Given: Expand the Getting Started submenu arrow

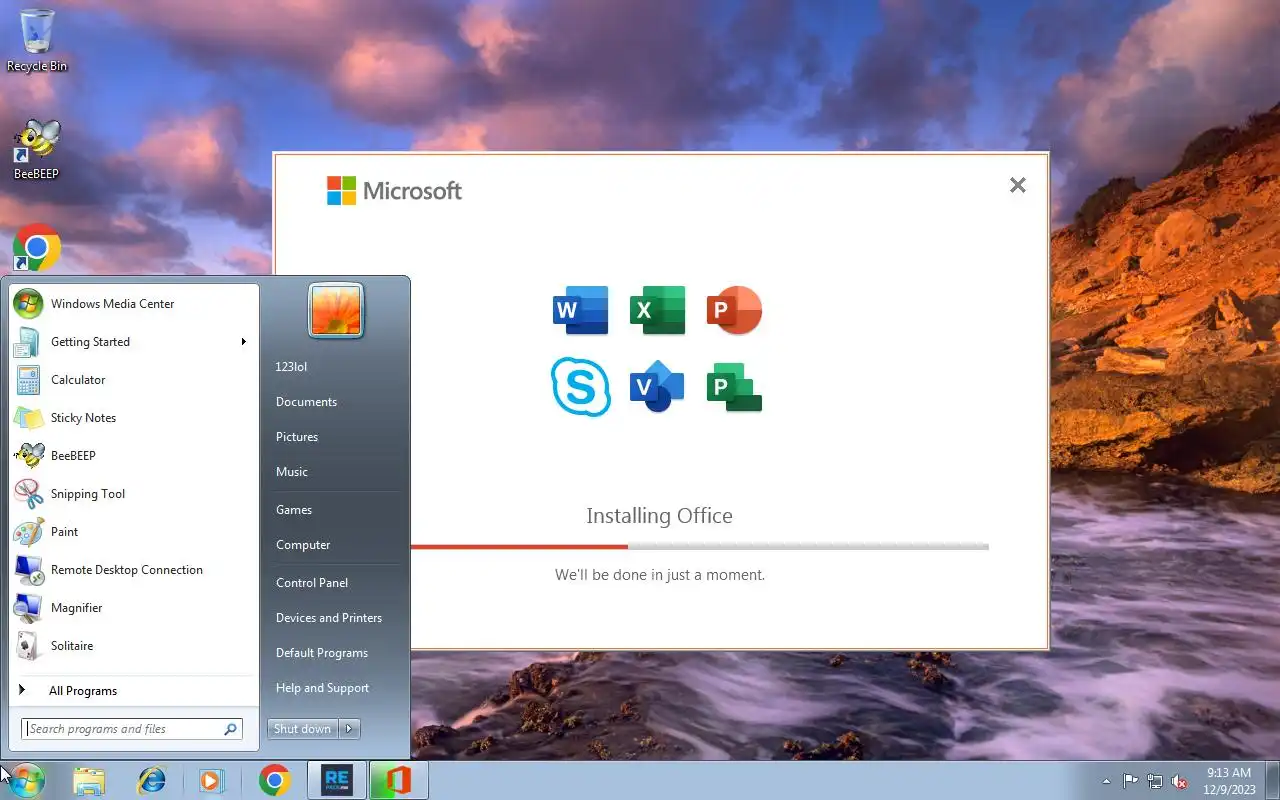Looking at the screenshot, I should coord(243,341).
